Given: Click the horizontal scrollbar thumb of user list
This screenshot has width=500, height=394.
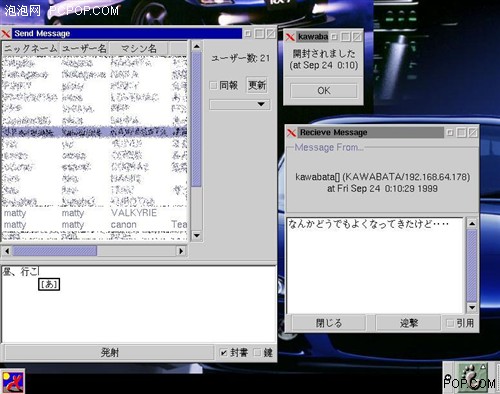Looking at the screenshot, I should coord(54,251).
